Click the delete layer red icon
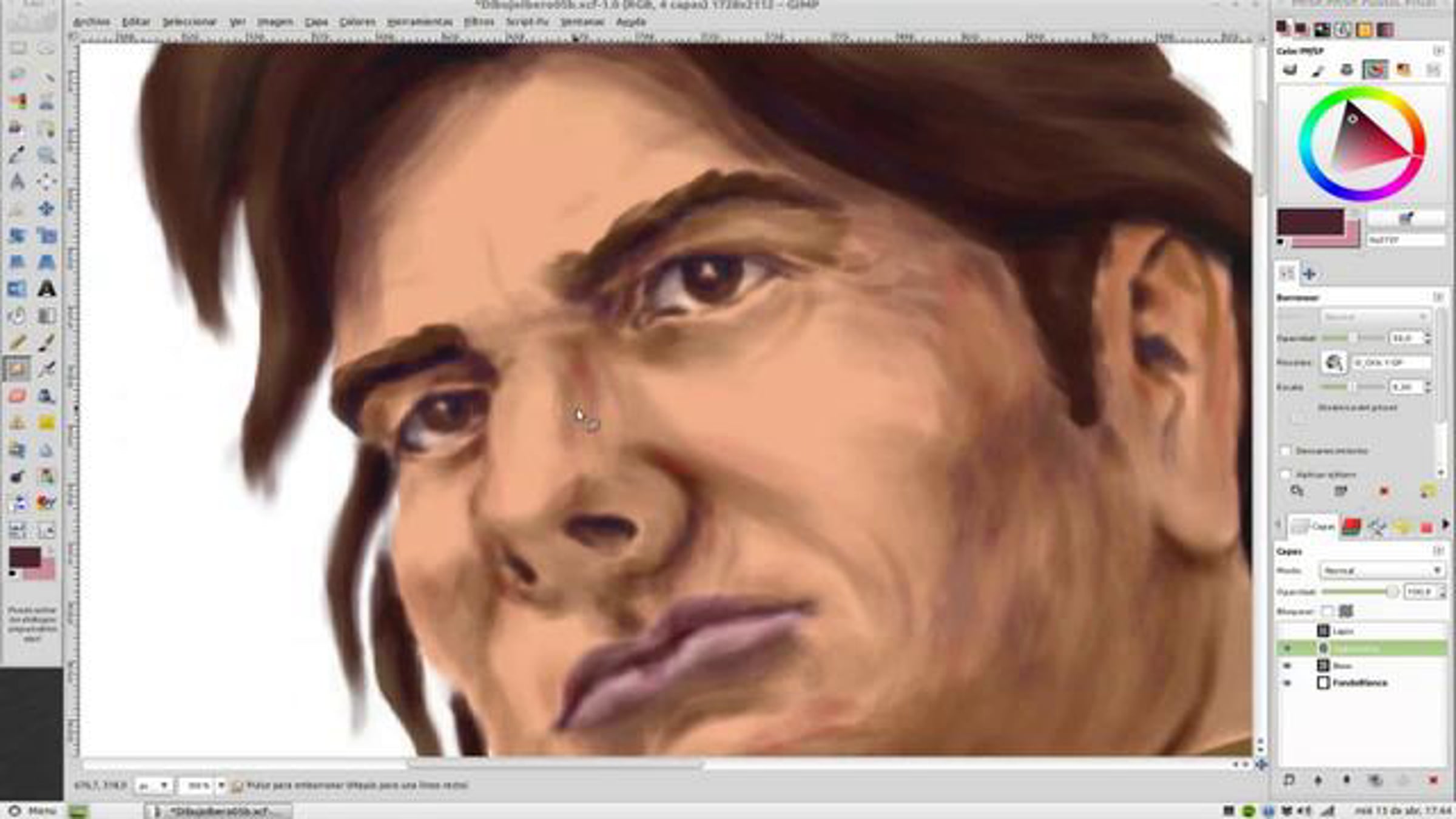1456x819 pixels. pyautogui.click(x=1433, y=780)
